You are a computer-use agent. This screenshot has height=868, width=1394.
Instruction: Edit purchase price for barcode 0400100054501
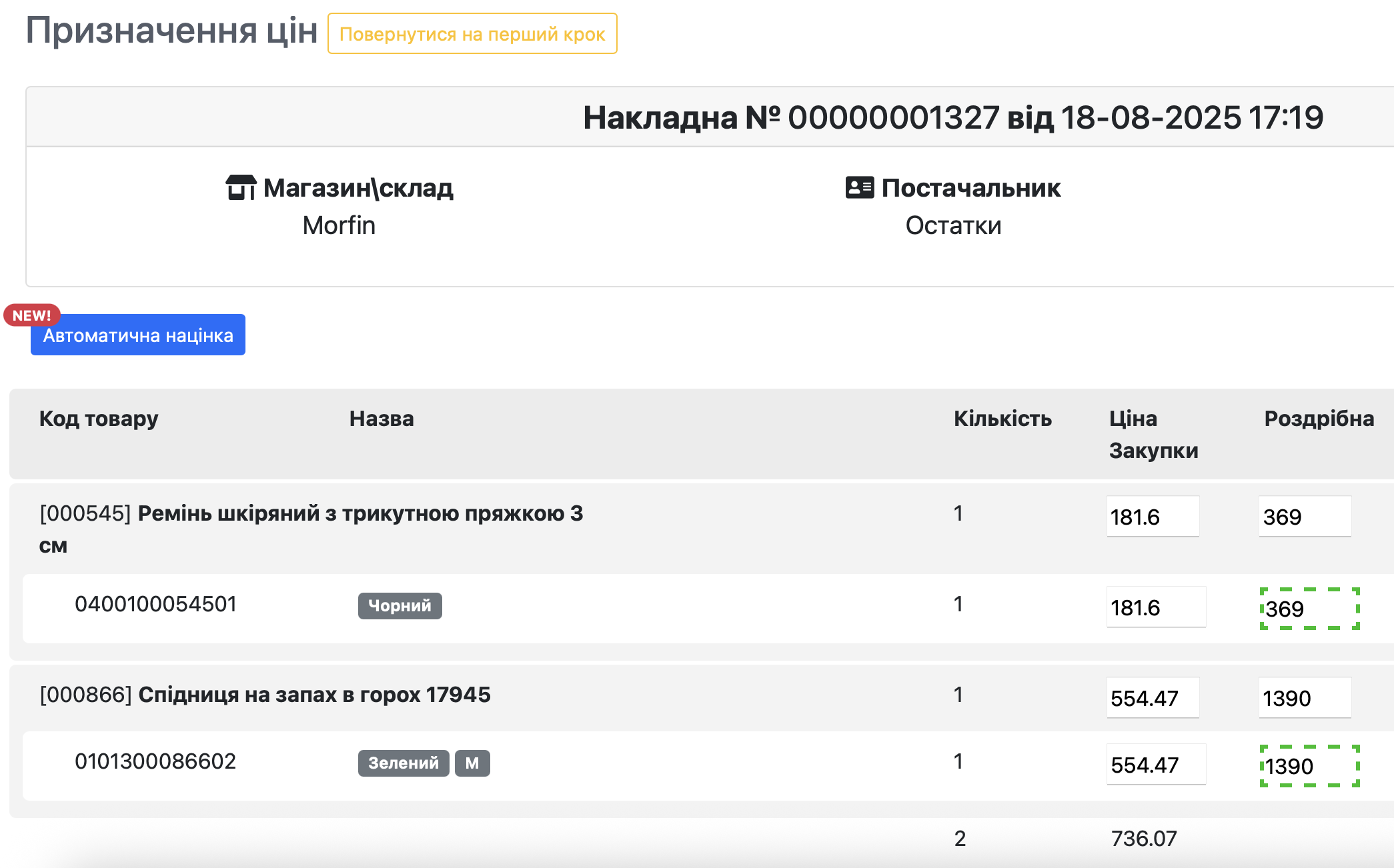pos(1156,607)
